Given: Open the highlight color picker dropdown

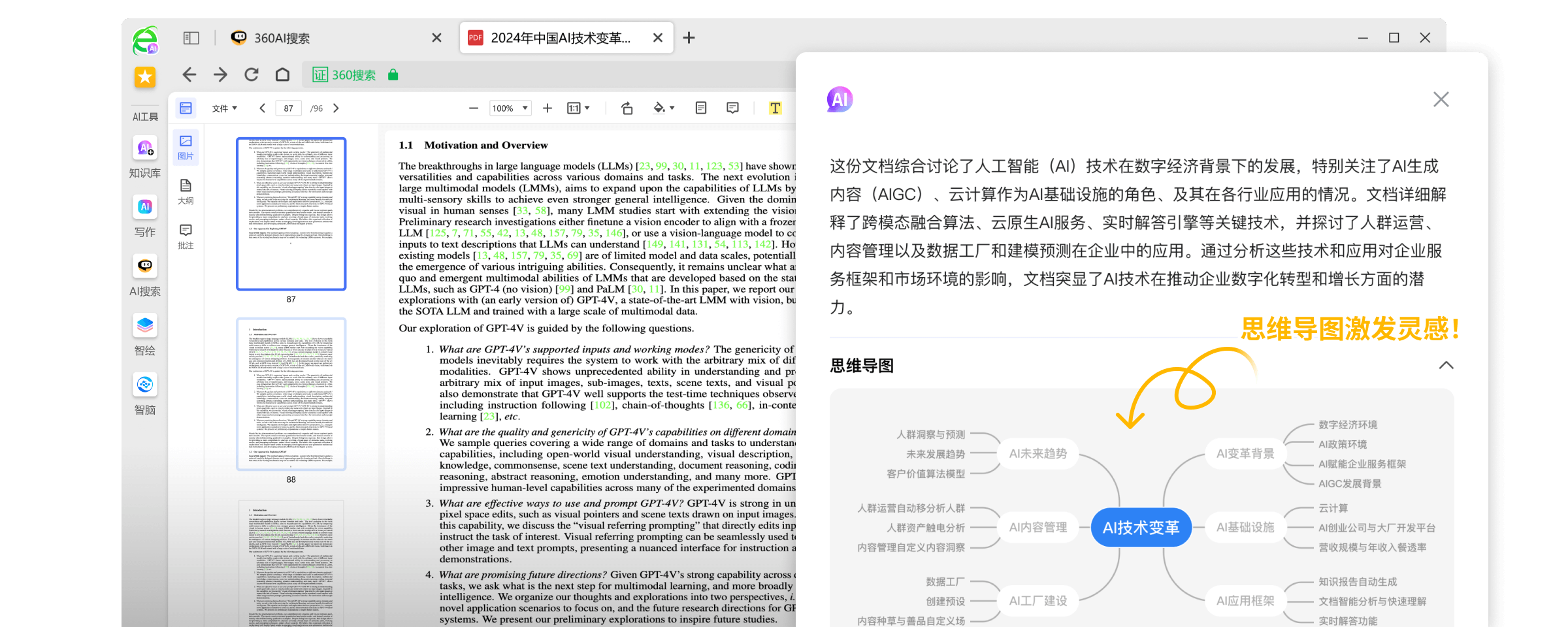Looking at the screenshot, I should pyautogui.click(x=670, y=108).
